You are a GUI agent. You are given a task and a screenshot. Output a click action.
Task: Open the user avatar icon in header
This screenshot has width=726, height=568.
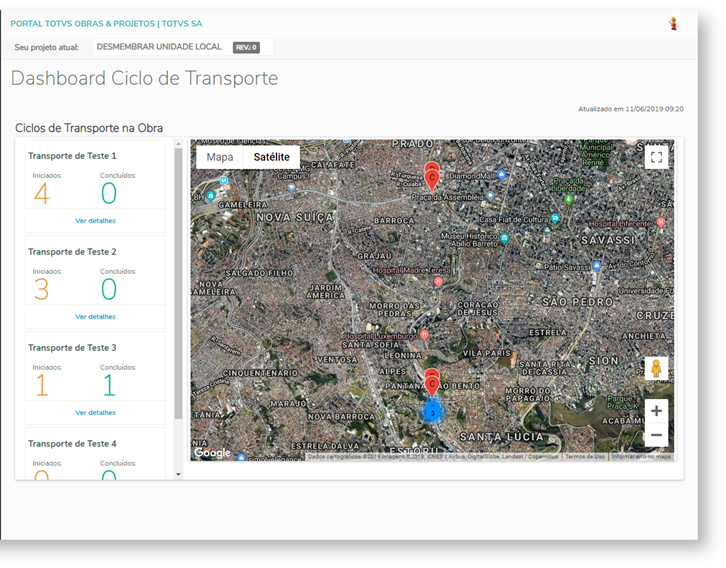(x=673, y=24)
